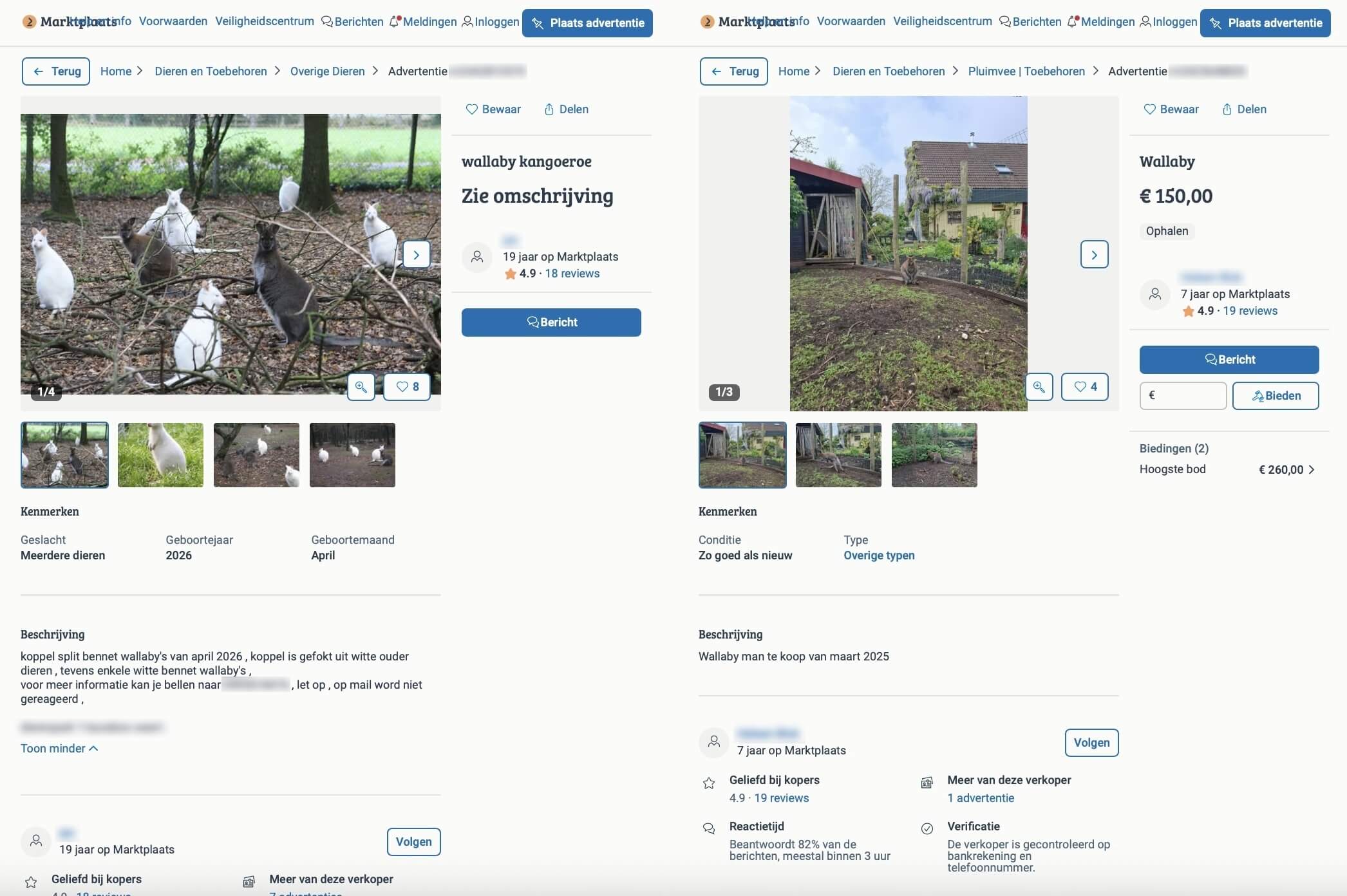This screenshot has width=1347, height=896.
Task: Show next photo in wallaby kangoeroe gallery
Action: pyautogui.click(x=417, y=255)
